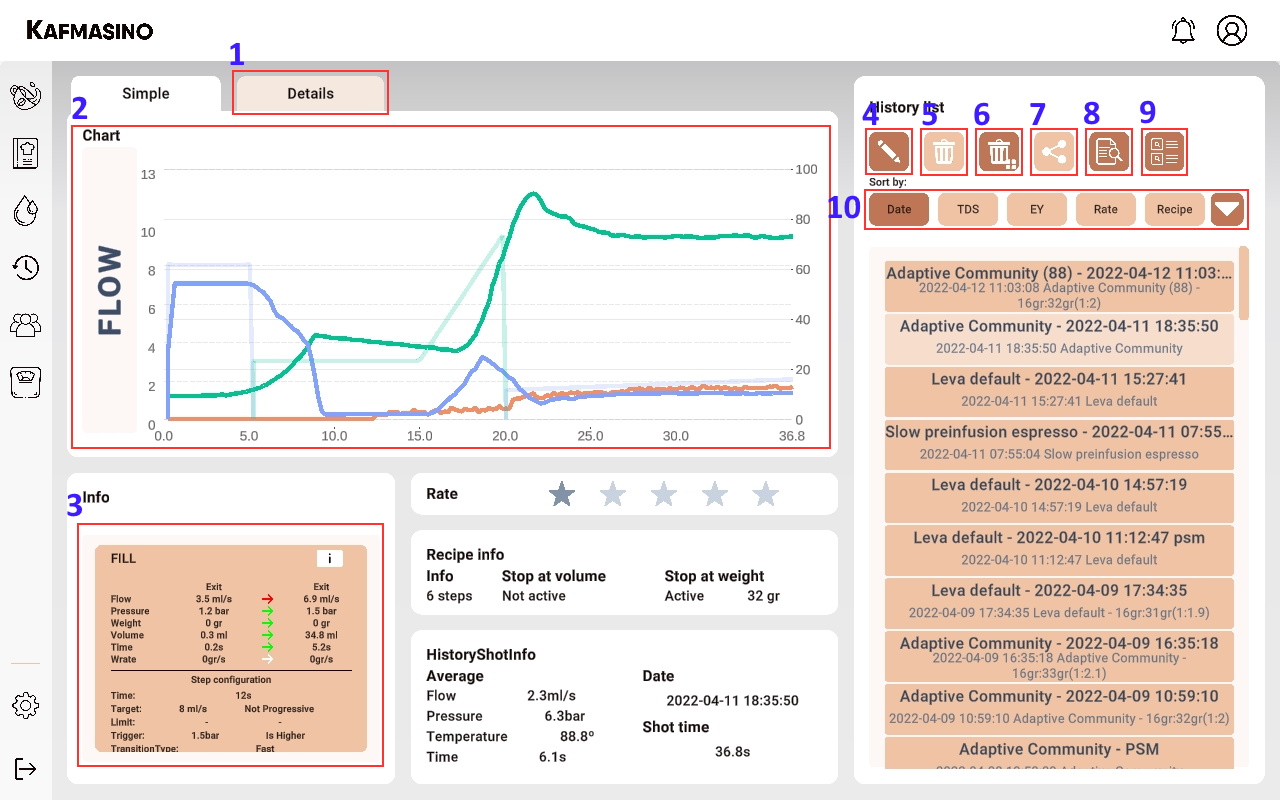Viewport: 1280px width, 800px height.
Task: Switch to the Simple tab
Action: pos(146,93)
